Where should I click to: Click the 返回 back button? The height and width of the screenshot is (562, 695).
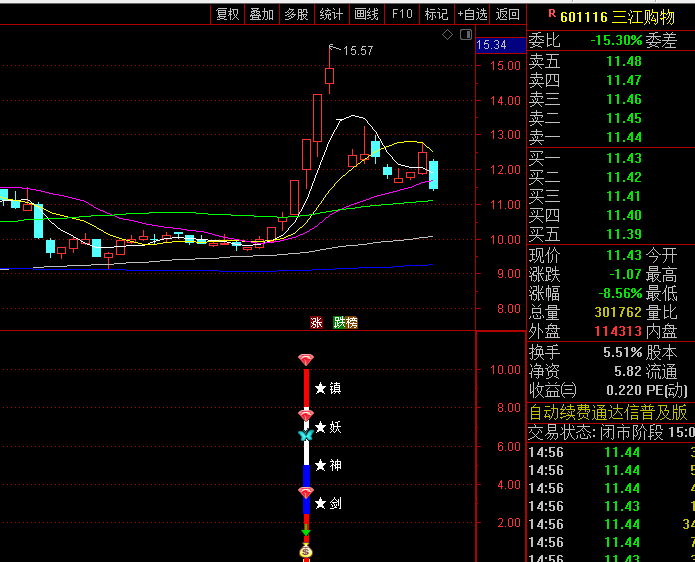point(508,15)
